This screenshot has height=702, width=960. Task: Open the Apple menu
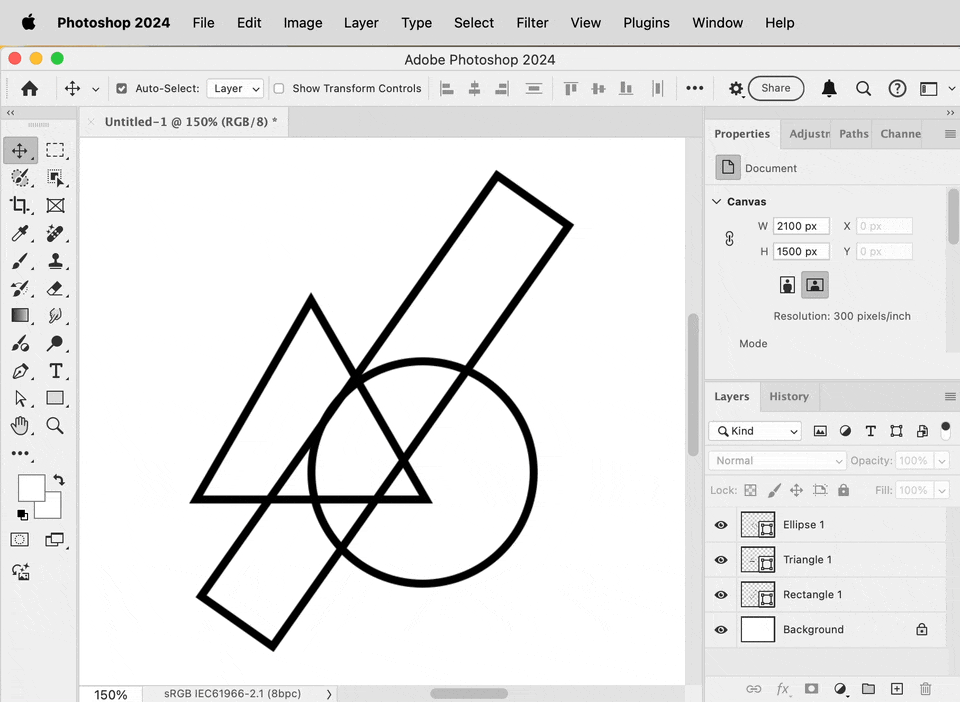28,23
